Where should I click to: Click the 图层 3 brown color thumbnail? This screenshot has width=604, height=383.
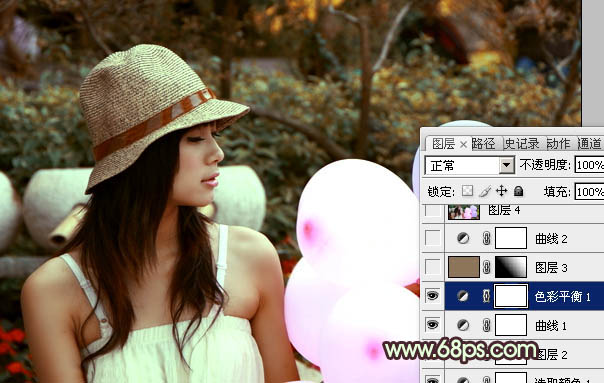[464, 267]
